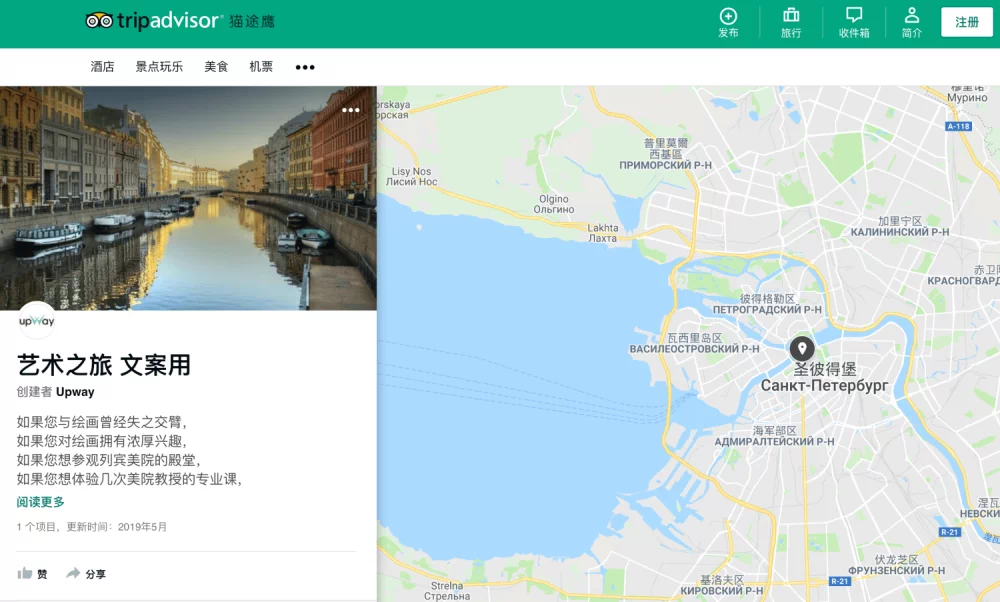This screenshot has width=1000, height=602.
Task: Open the 旅行 trips suitcase icon
Action: [x=791, y=22]
